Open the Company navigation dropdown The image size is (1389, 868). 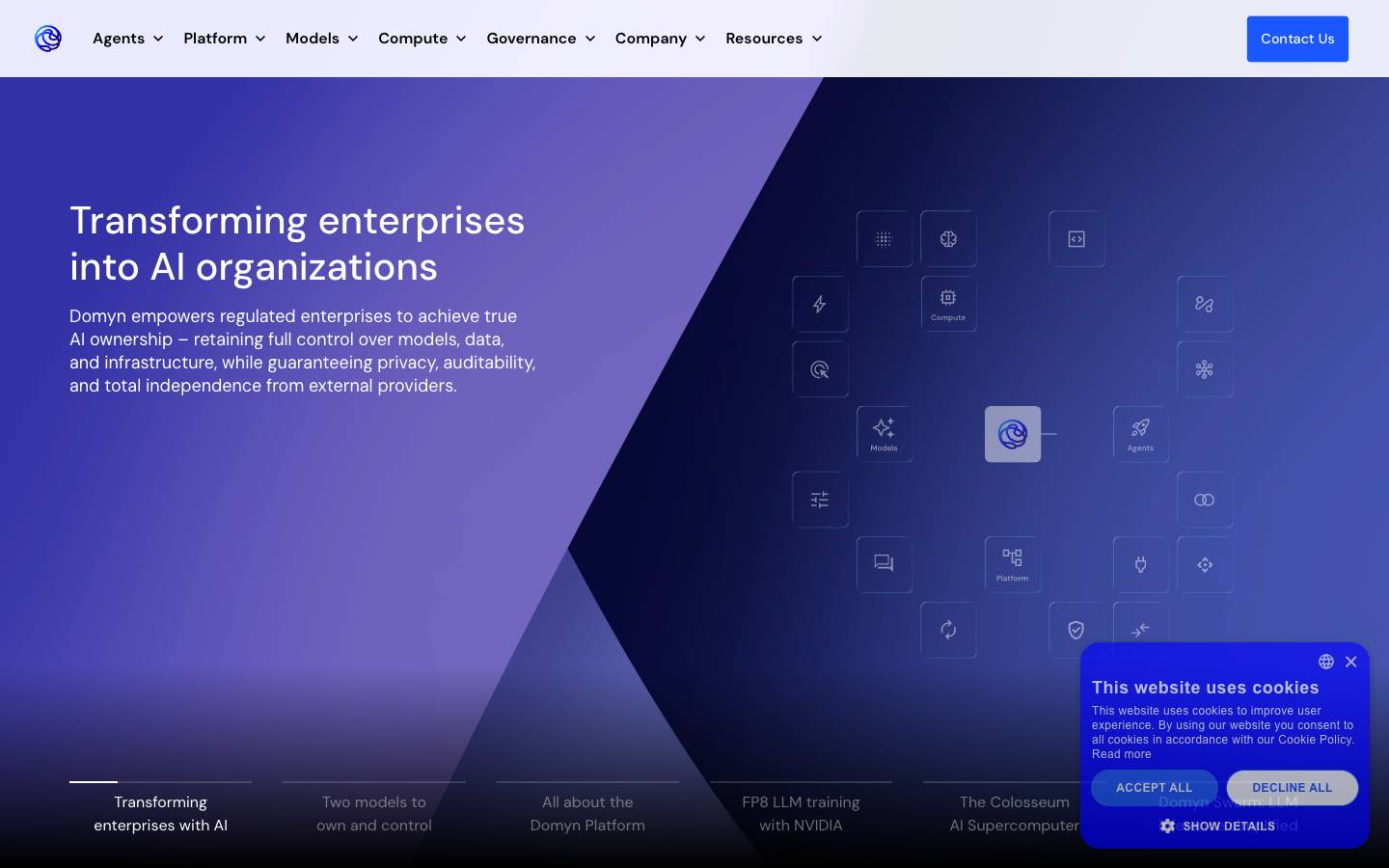(x=661, y=39)
